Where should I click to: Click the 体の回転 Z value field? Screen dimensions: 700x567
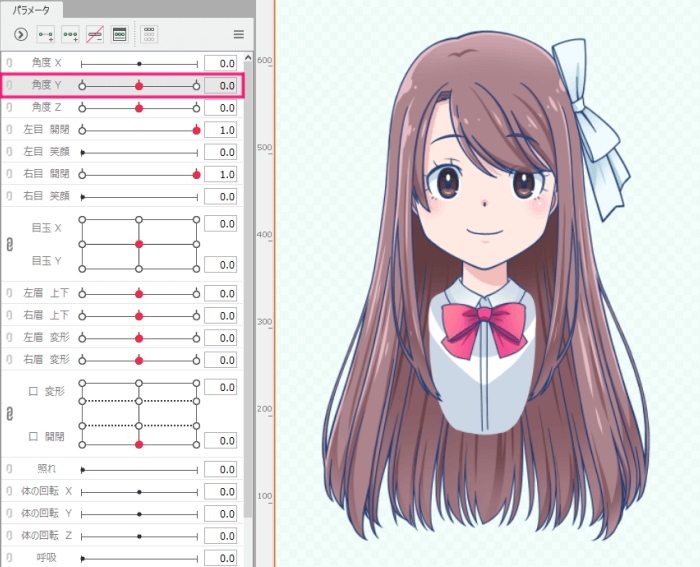tap(221, 536)
